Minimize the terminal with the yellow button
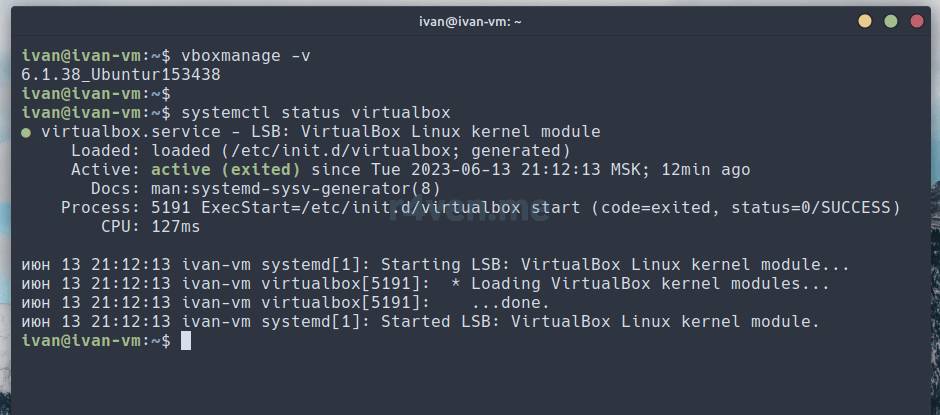 (866, 21)
